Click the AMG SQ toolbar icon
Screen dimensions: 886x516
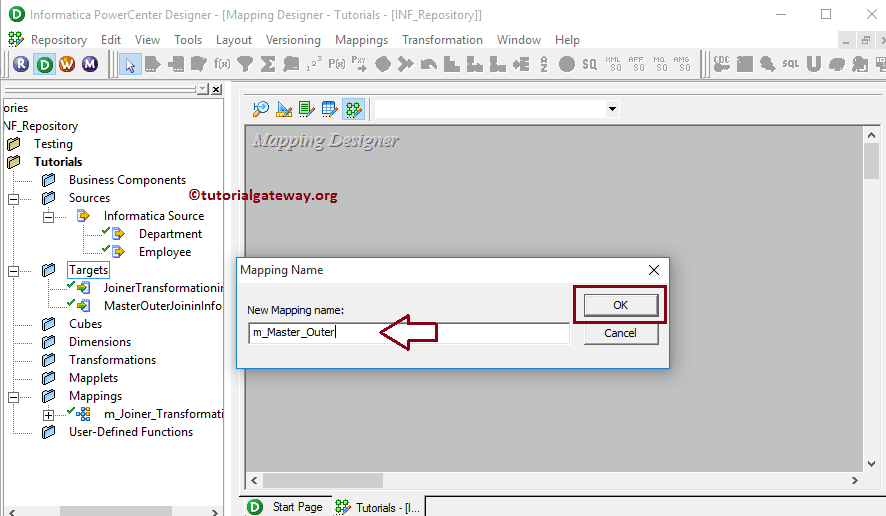[682, 64]
